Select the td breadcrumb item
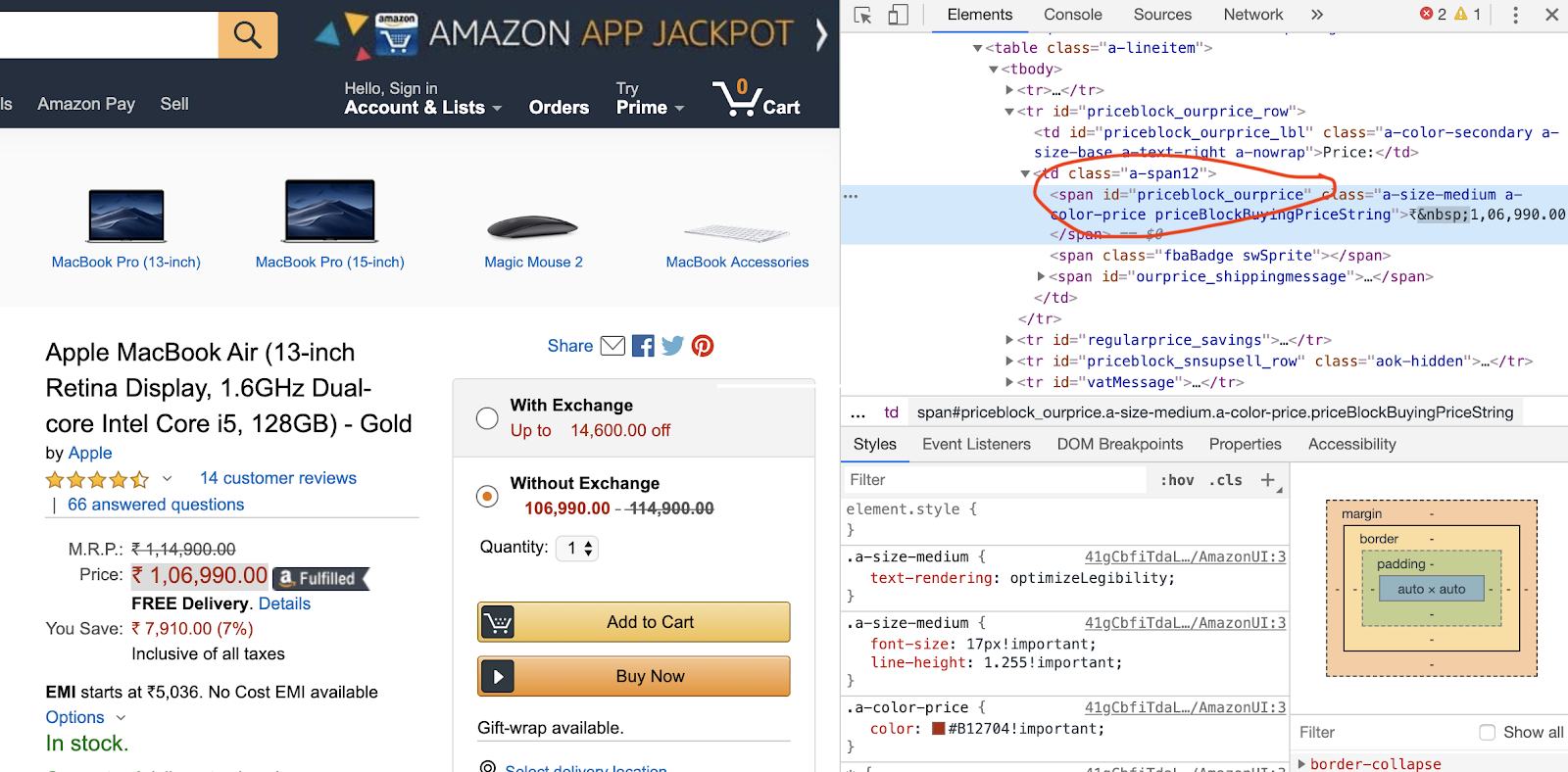 click(x=891, y=412)
